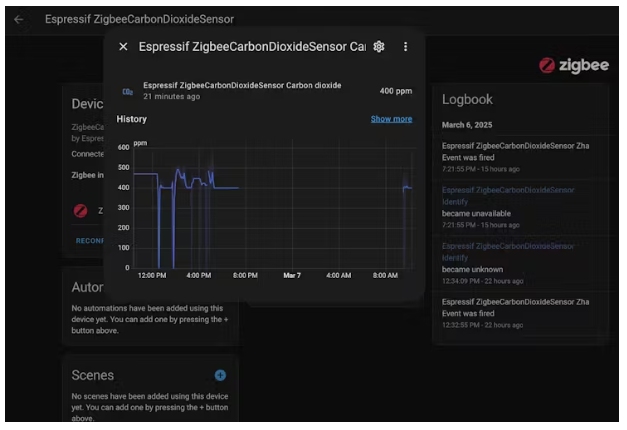The height and width of the screenshot is (430, 627).
Task: Click the Zigbee logo at top right
Action: point(573,65)
